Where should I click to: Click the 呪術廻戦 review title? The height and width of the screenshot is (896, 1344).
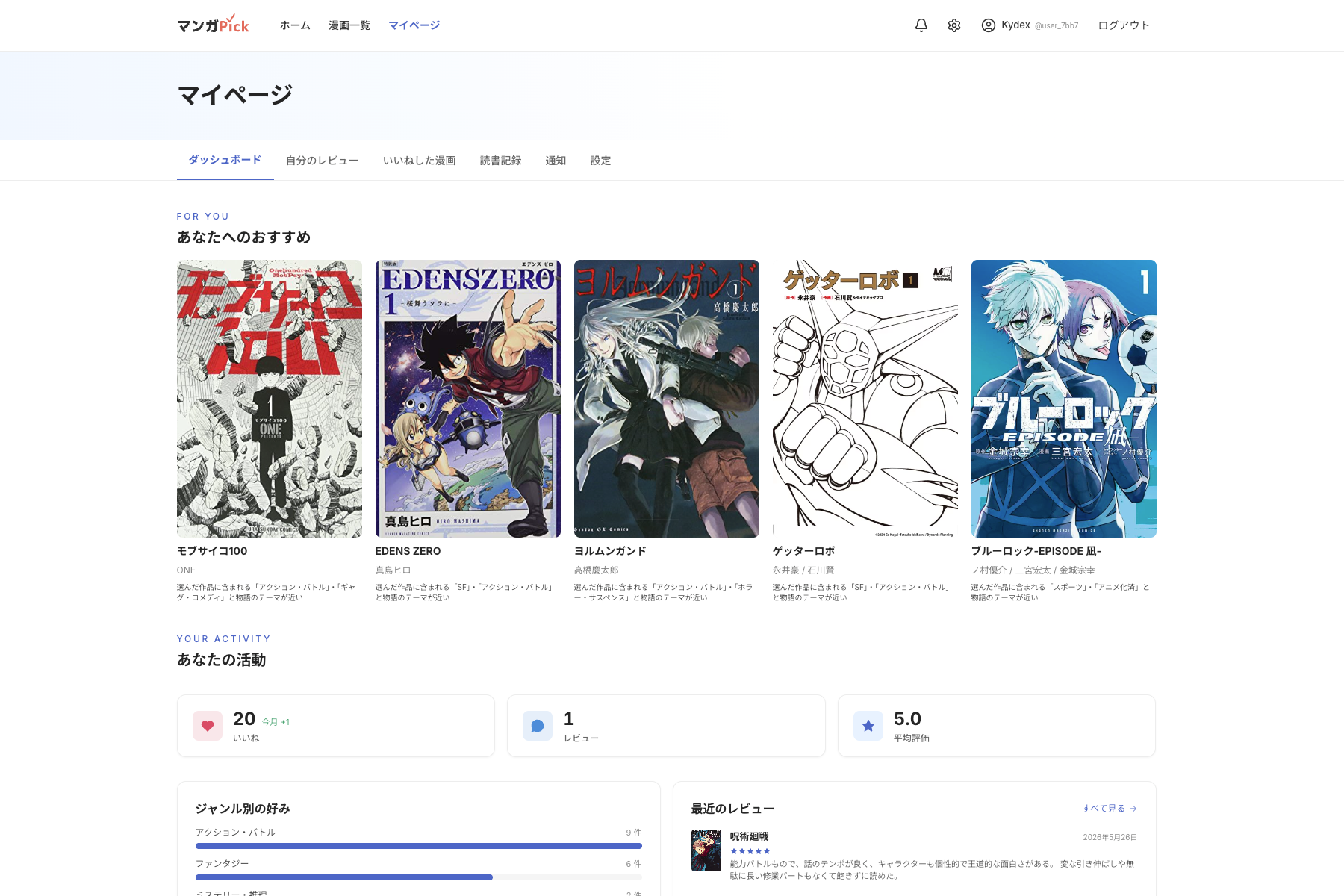[x=749, y=836]
